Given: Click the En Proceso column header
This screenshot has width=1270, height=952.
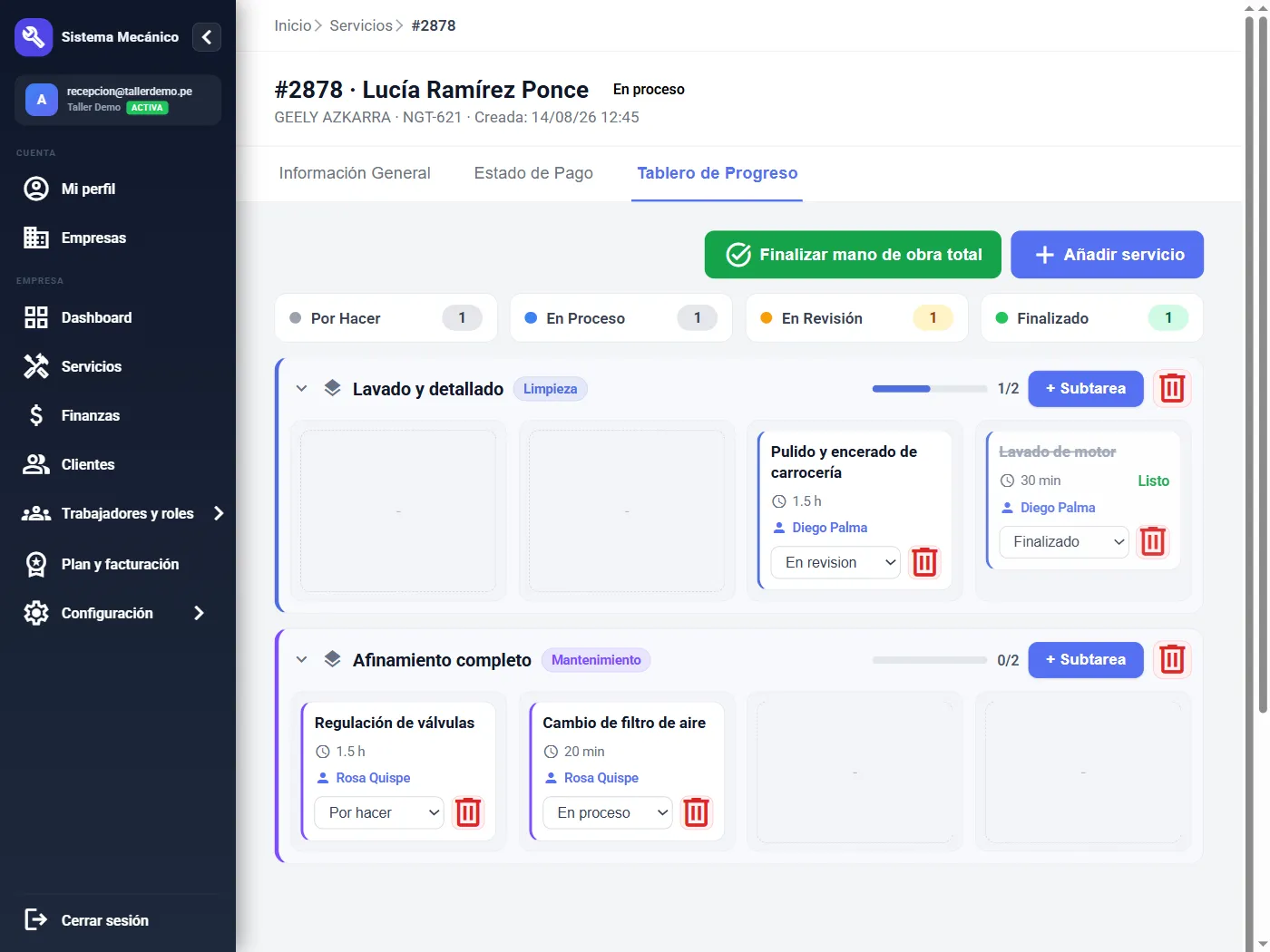Looking at the screenshot, I should pos(621,318).
